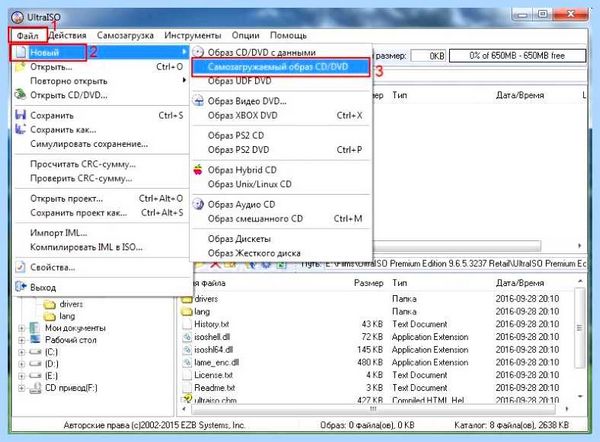Expand Рабочий стол tree node

point(21,340)
